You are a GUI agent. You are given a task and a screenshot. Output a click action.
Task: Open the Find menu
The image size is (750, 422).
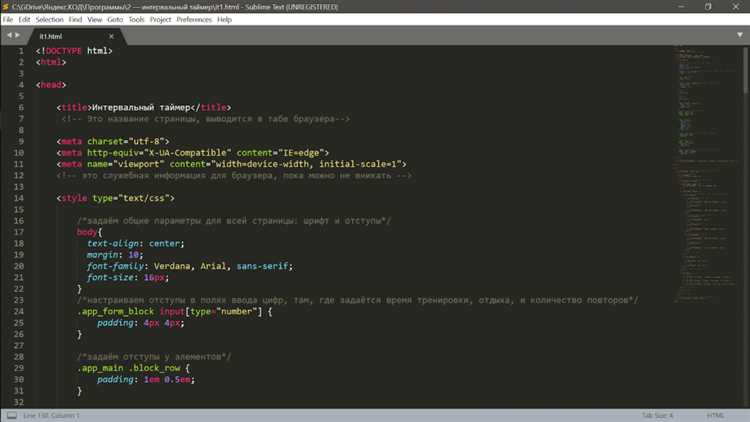pyautogui.click(x=75, y=20)
